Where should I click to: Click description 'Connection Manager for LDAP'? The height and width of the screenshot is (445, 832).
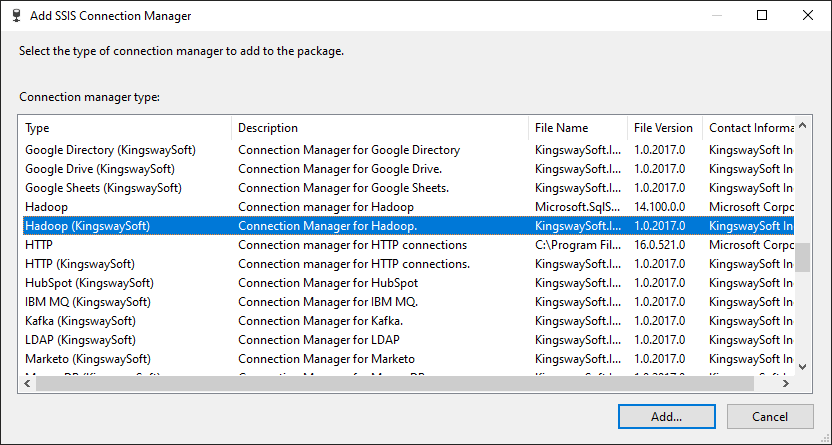tap(319, 340)
